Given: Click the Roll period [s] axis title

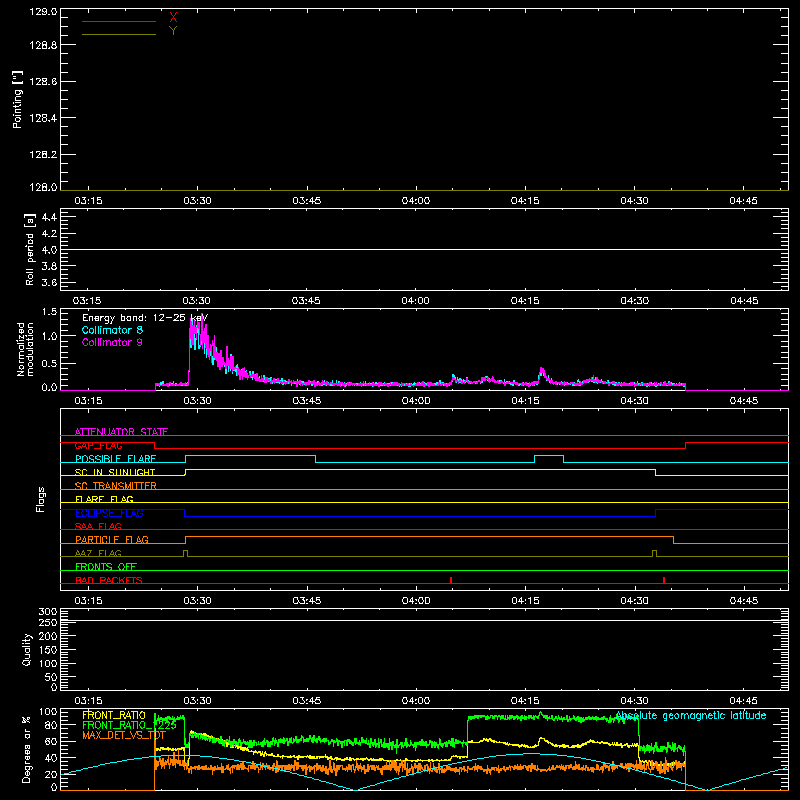Looking at the screenshot, I should (29, 249).
